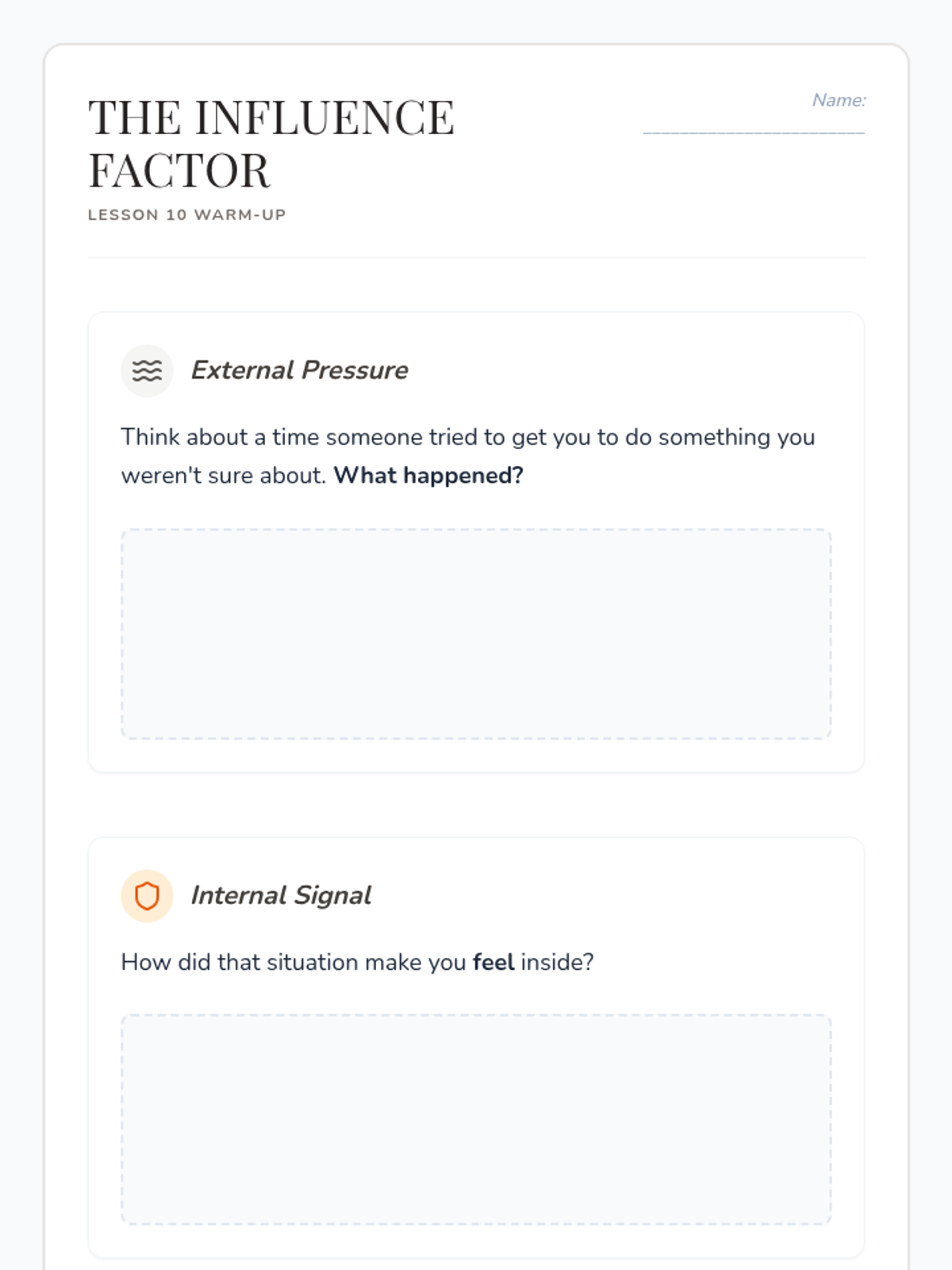Click the bold word feel

point(493,962)
